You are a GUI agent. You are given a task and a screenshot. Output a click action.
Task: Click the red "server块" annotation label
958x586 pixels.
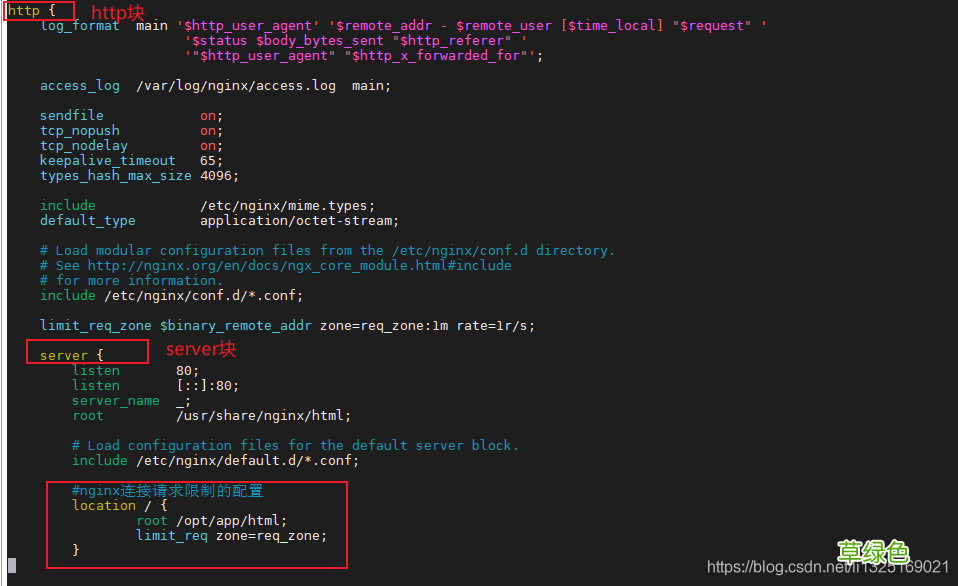tap(201, 349)
